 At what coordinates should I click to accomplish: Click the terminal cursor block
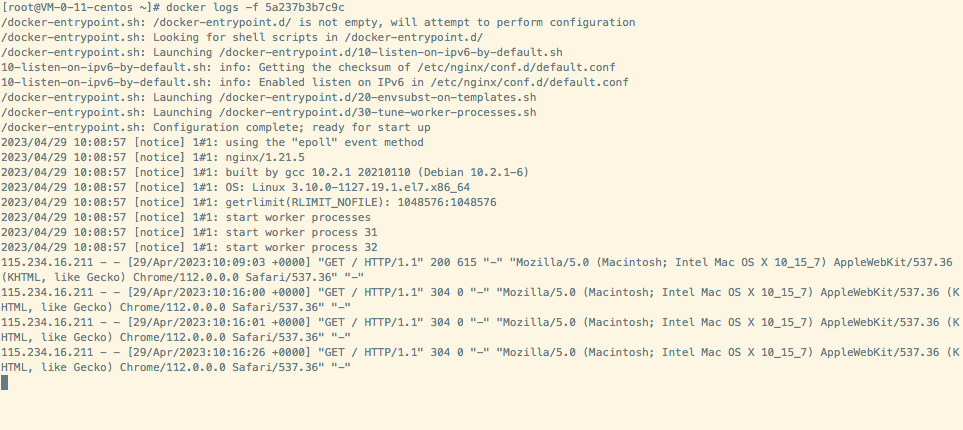click(x=4, y=383)
